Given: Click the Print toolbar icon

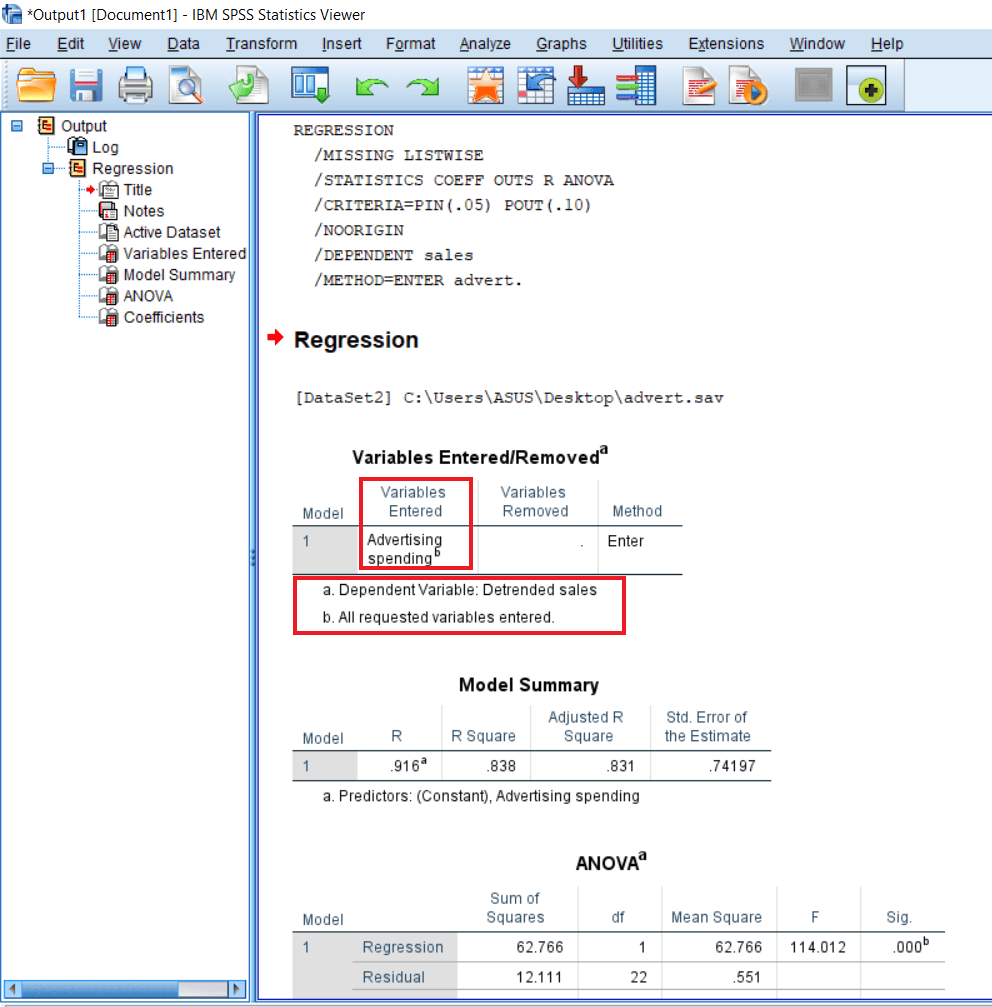Looking at the screenshot, I should [x=135, y=85].
